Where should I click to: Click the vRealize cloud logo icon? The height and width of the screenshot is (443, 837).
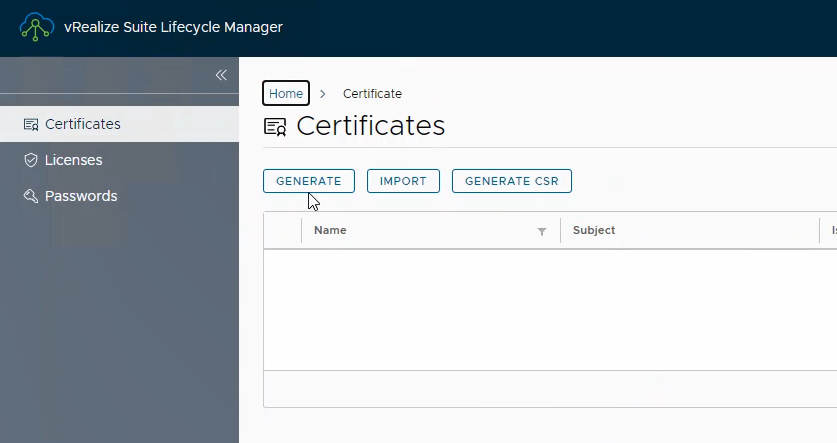tap(36, 27)
